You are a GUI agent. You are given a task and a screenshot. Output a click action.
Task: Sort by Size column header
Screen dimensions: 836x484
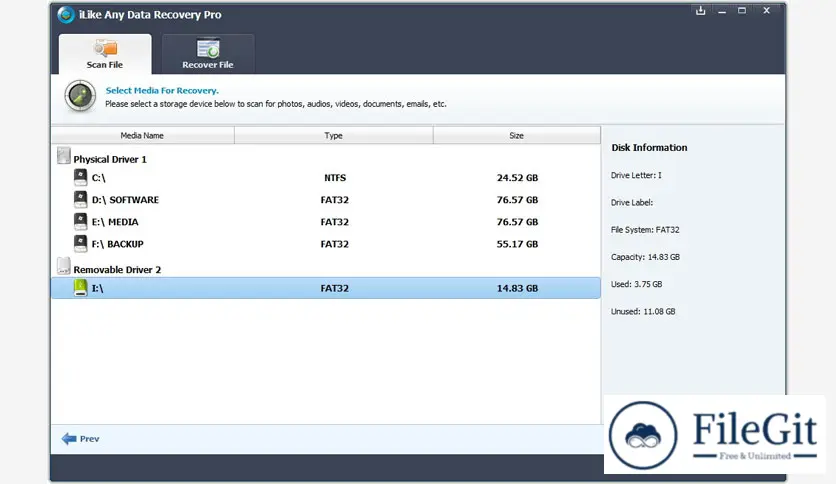[x=517, y=135]
